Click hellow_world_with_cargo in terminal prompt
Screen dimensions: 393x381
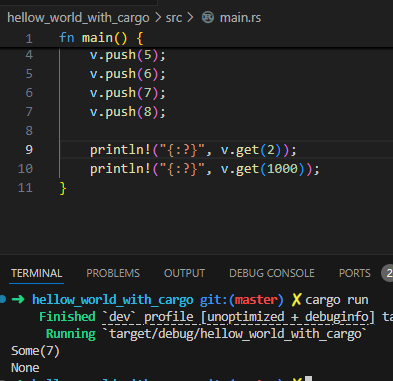click(x=113, y=300)
